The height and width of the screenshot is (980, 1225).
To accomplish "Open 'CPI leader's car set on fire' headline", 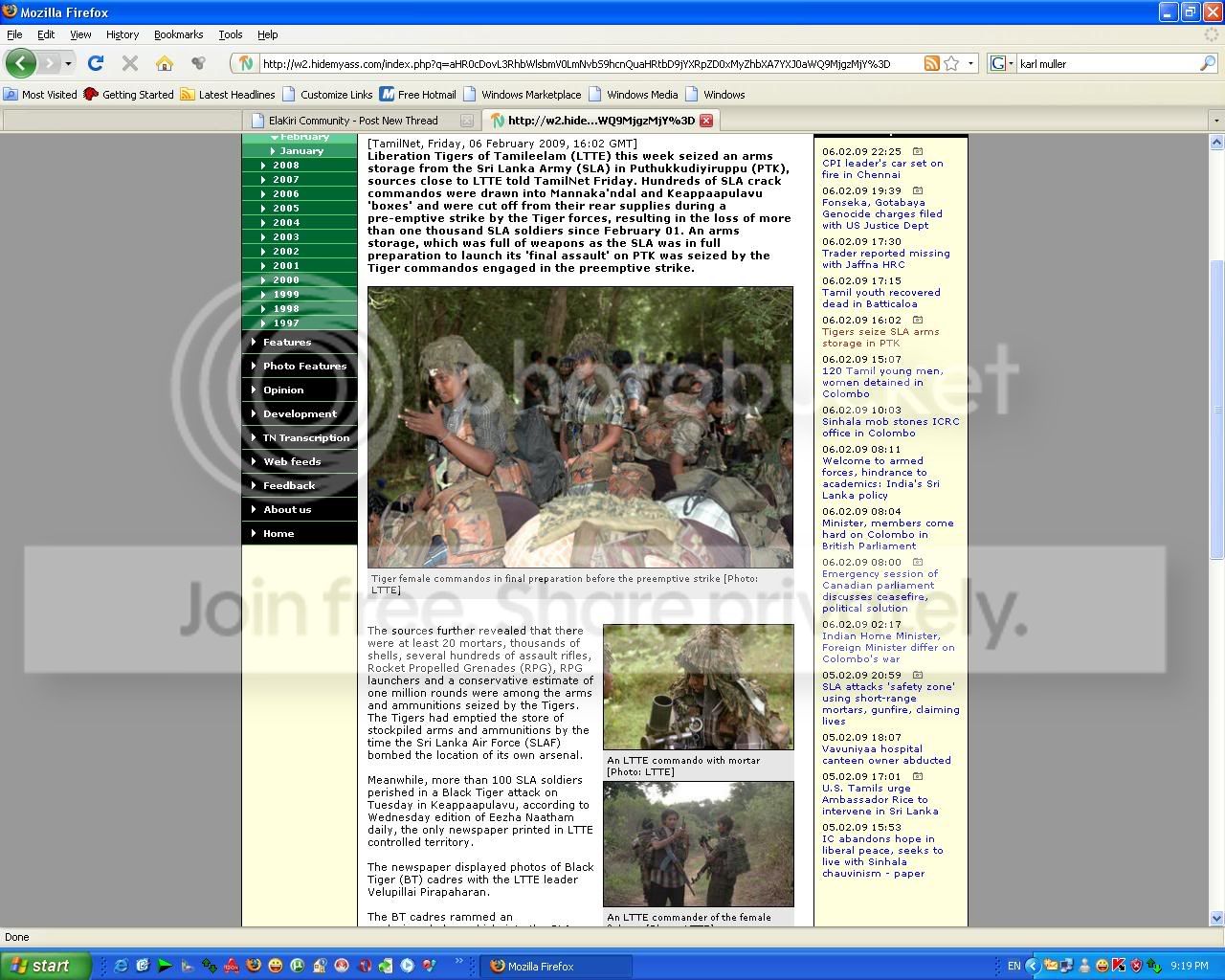I will click(882, 168).
